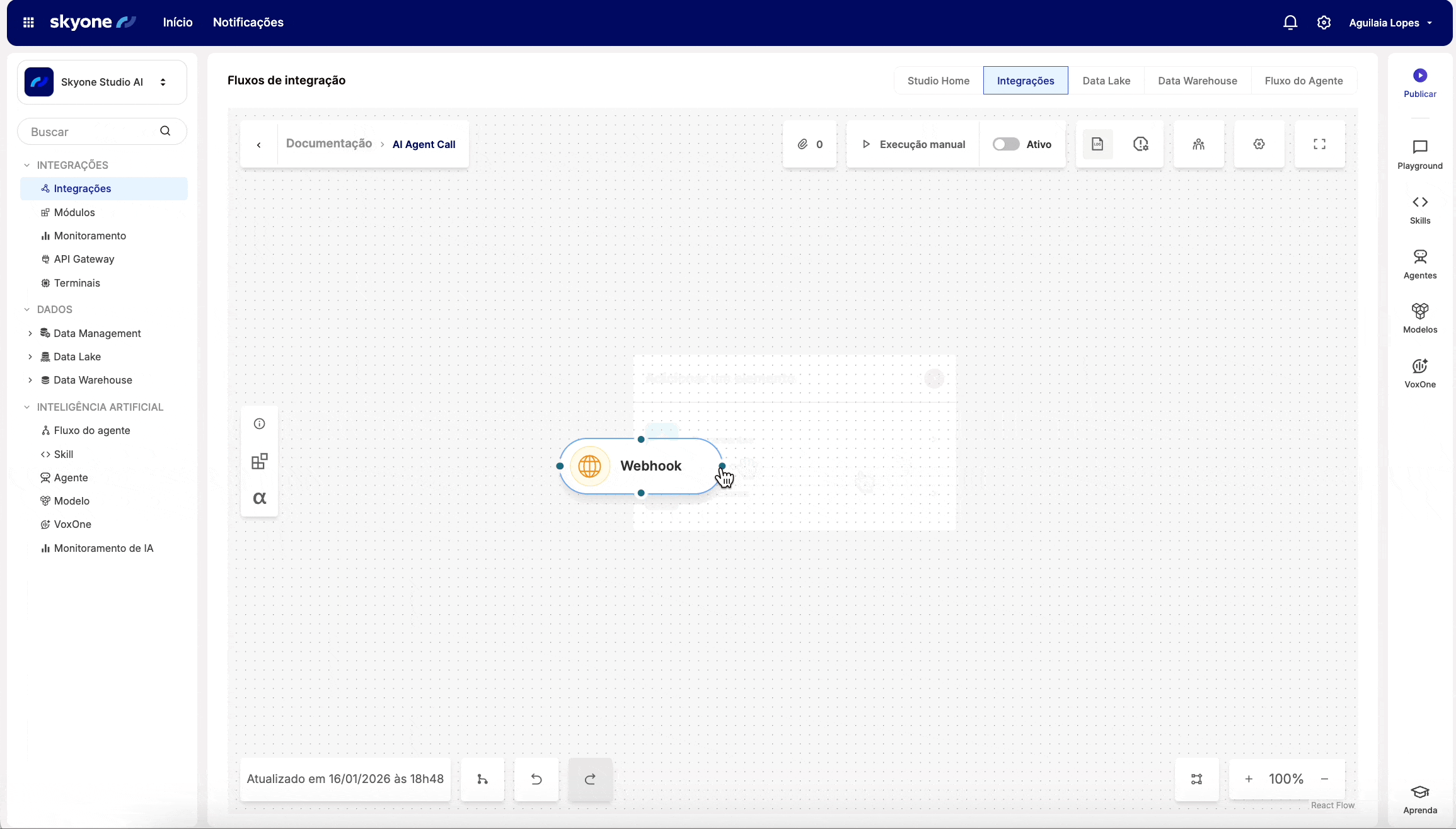Click the Execução manual button
The image size is (1456, 829).
[913, 144]
